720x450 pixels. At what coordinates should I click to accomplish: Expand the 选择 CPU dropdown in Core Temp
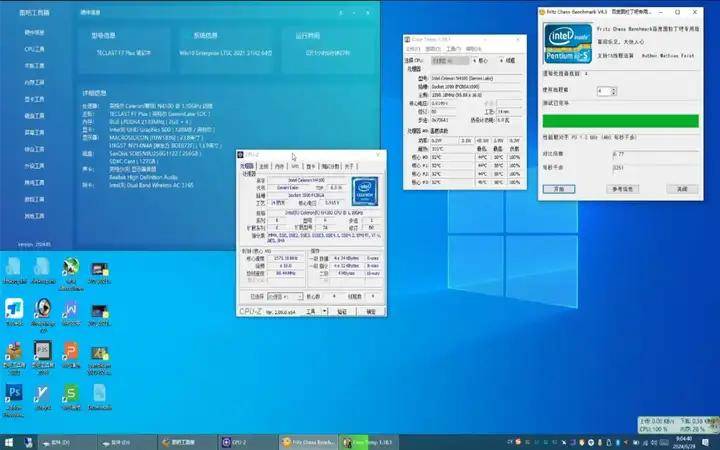(450, 61)
